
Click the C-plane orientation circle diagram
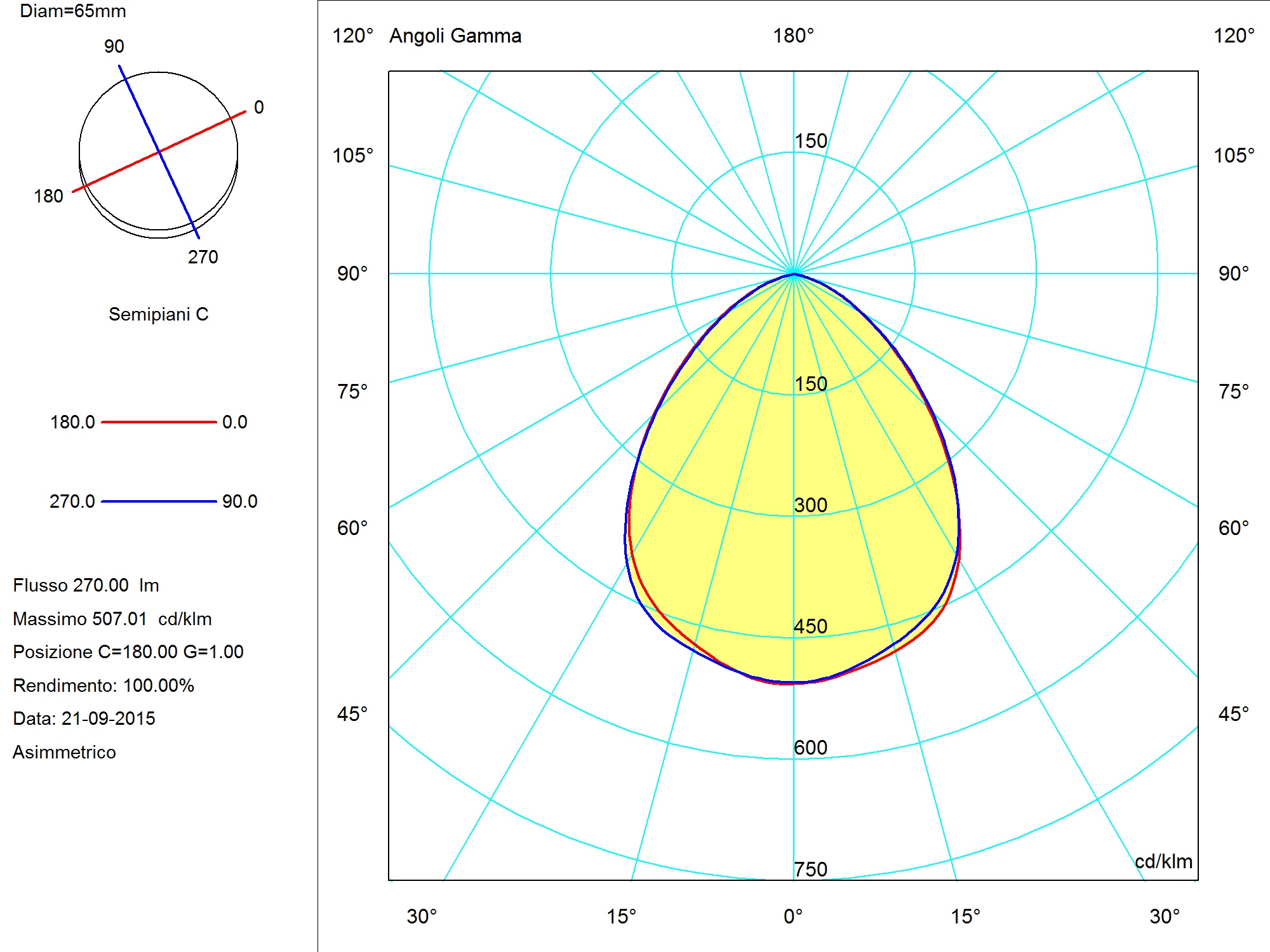pos(158,154)
